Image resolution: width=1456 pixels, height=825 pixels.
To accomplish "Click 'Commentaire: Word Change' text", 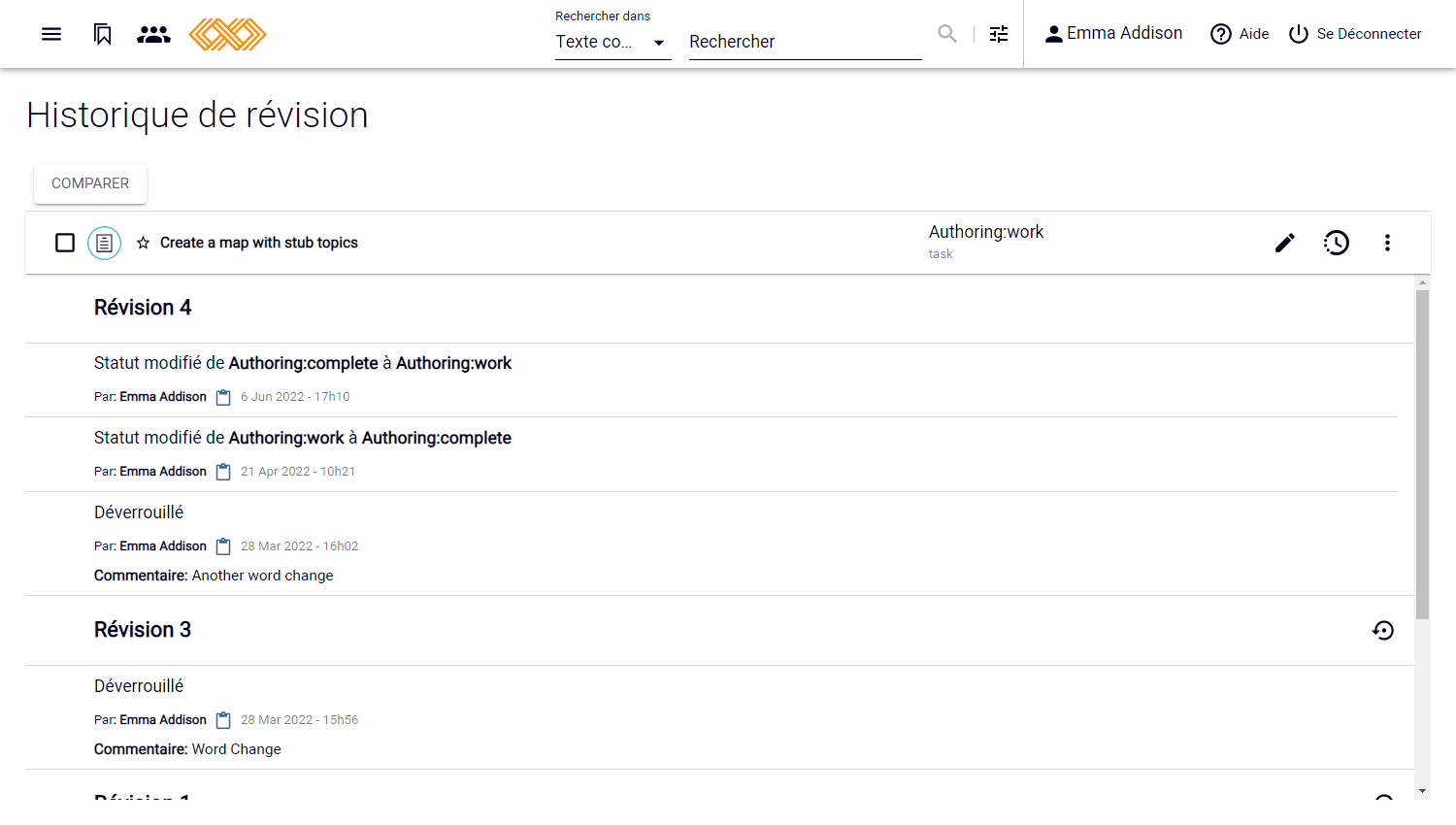I will 187,749.
